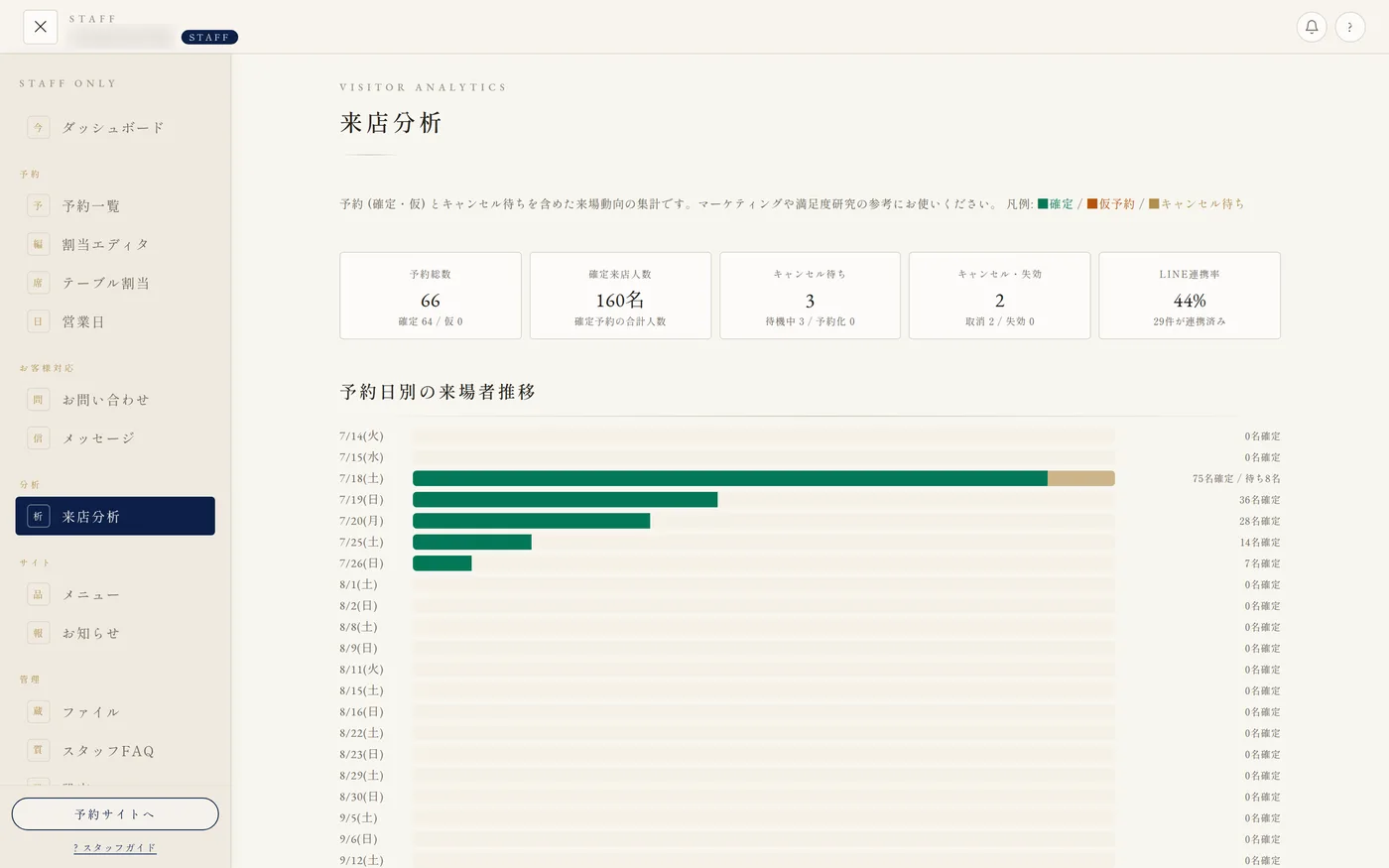
Task: Click the スタッフFAQ sidebar icon
Action: coord(38,750)
